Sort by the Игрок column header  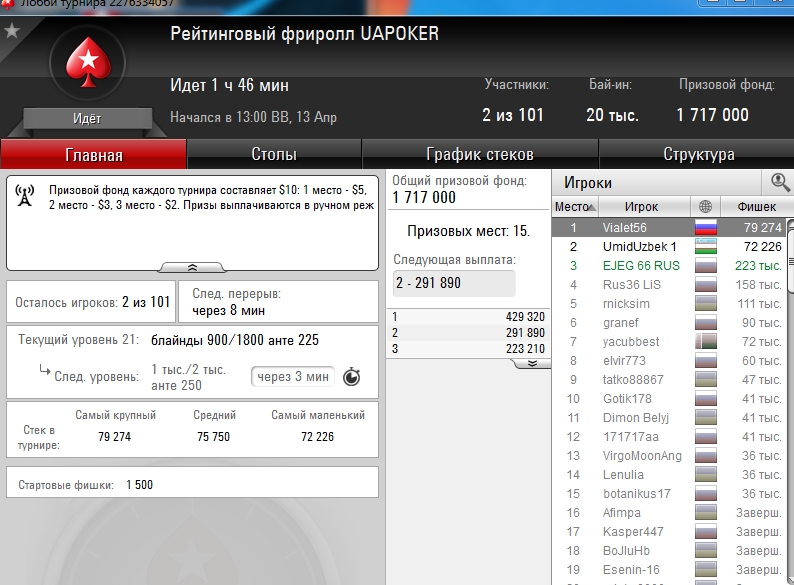pos(641,207)
